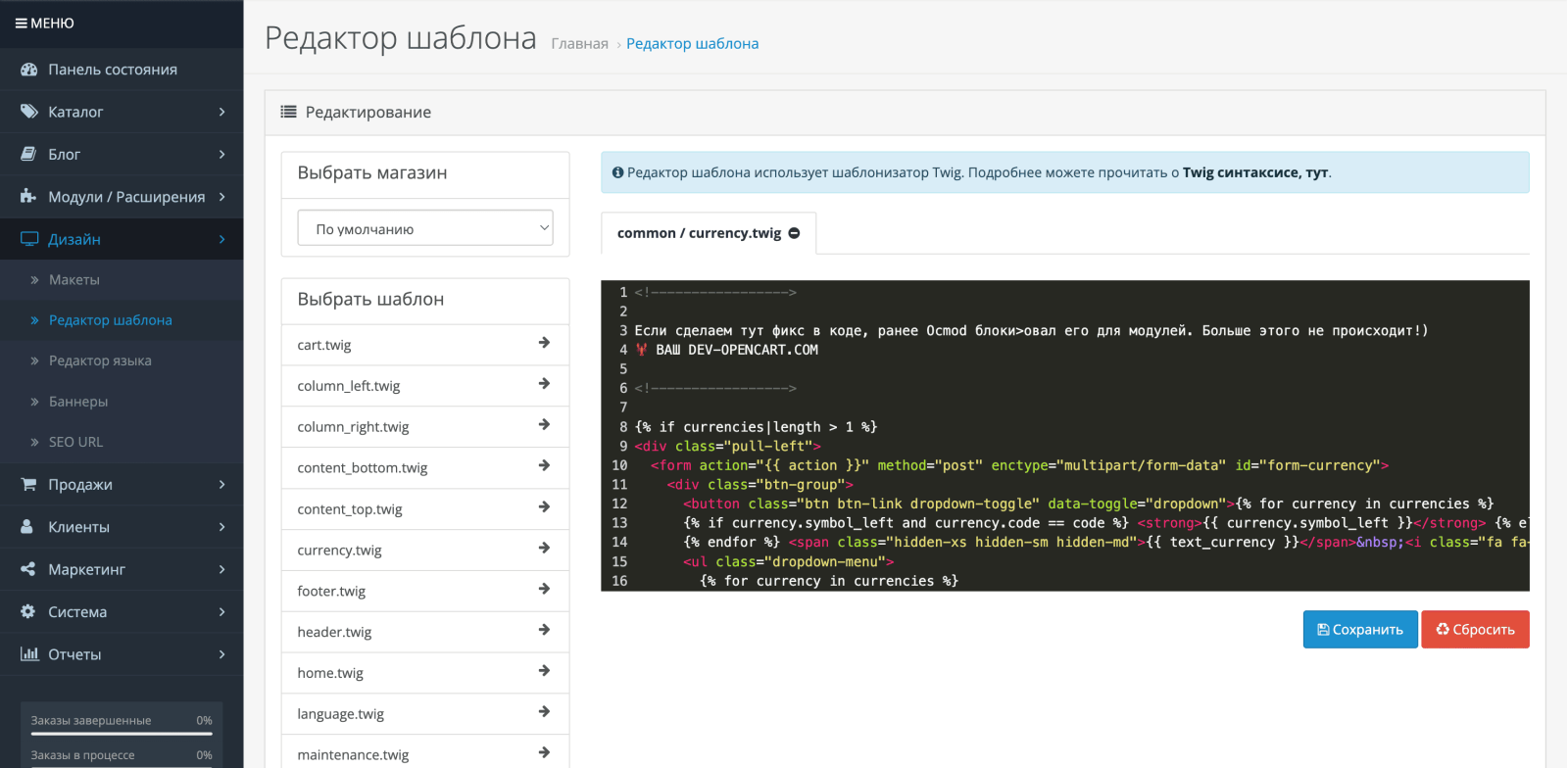Open Редактор языка submenu item
This screenshot has height=768, width=1568.
click(x=100, y=360)
